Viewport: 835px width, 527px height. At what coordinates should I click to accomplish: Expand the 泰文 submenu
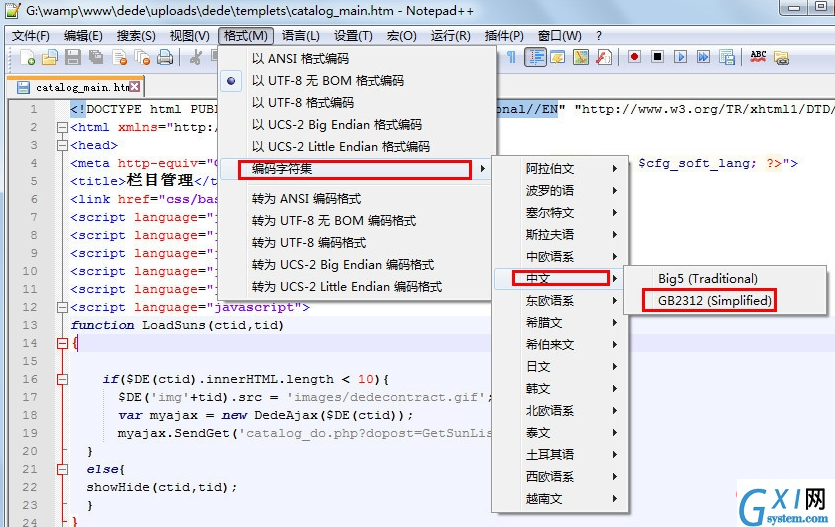tap(560, 433)
